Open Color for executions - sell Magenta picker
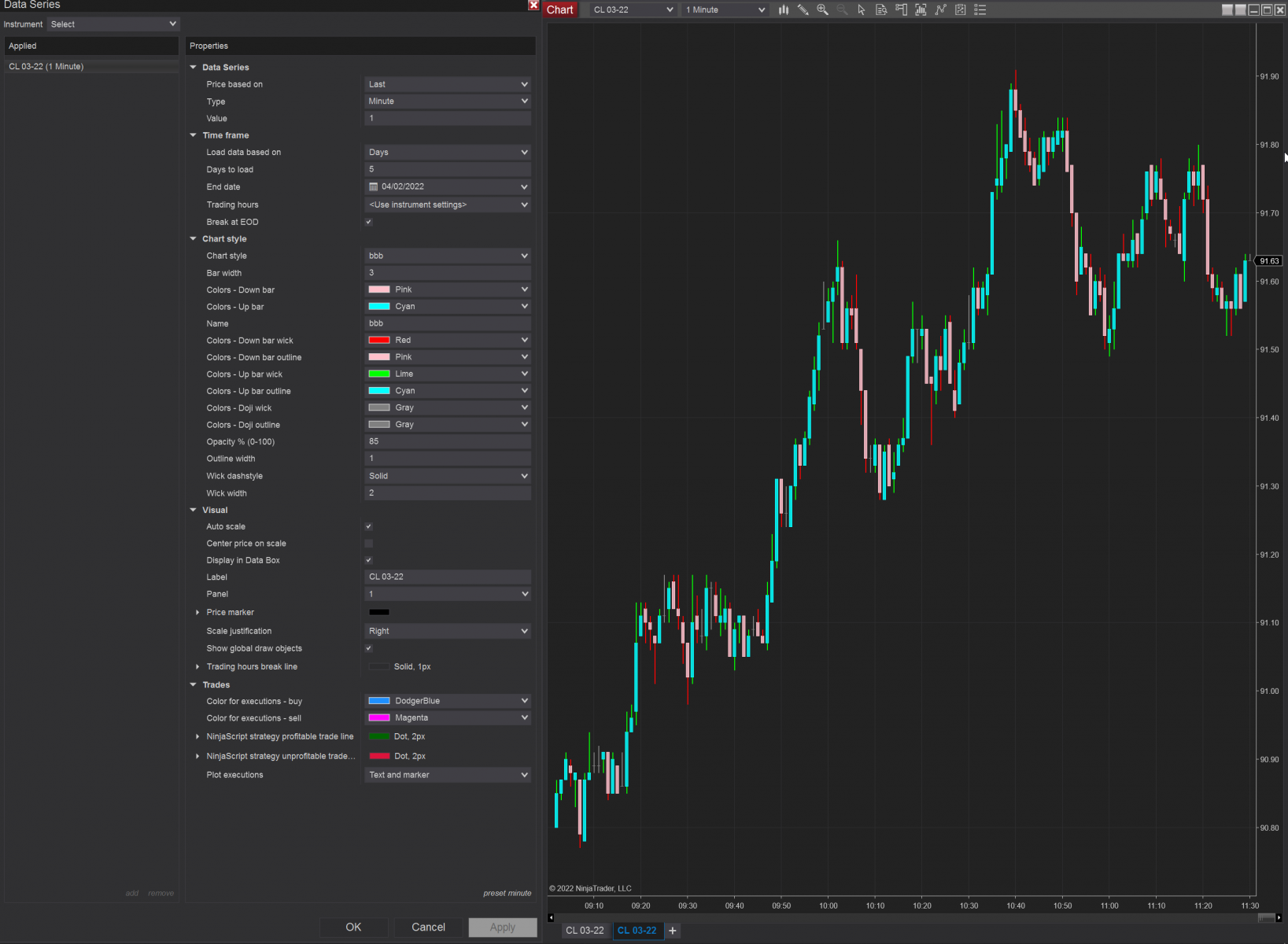This screenshot has width=1288, height=944. pyautogui.click(x=448, y=718)
